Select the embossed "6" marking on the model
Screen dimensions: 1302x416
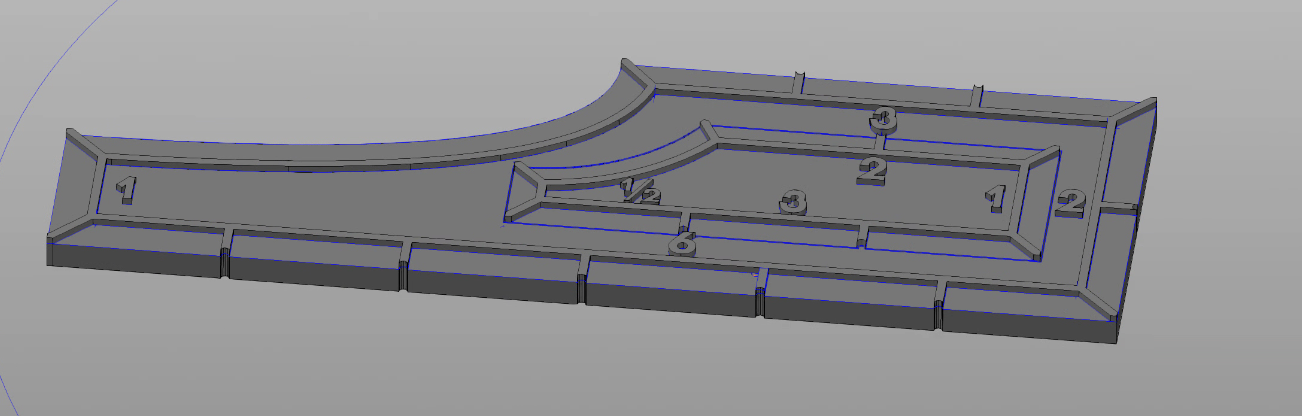tap(682, 242)
